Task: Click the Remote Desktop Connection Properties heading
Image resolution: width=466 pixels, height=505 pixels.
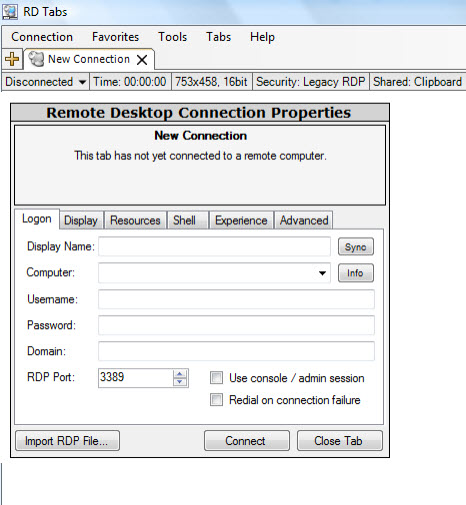Action: (x=199, y=113)
